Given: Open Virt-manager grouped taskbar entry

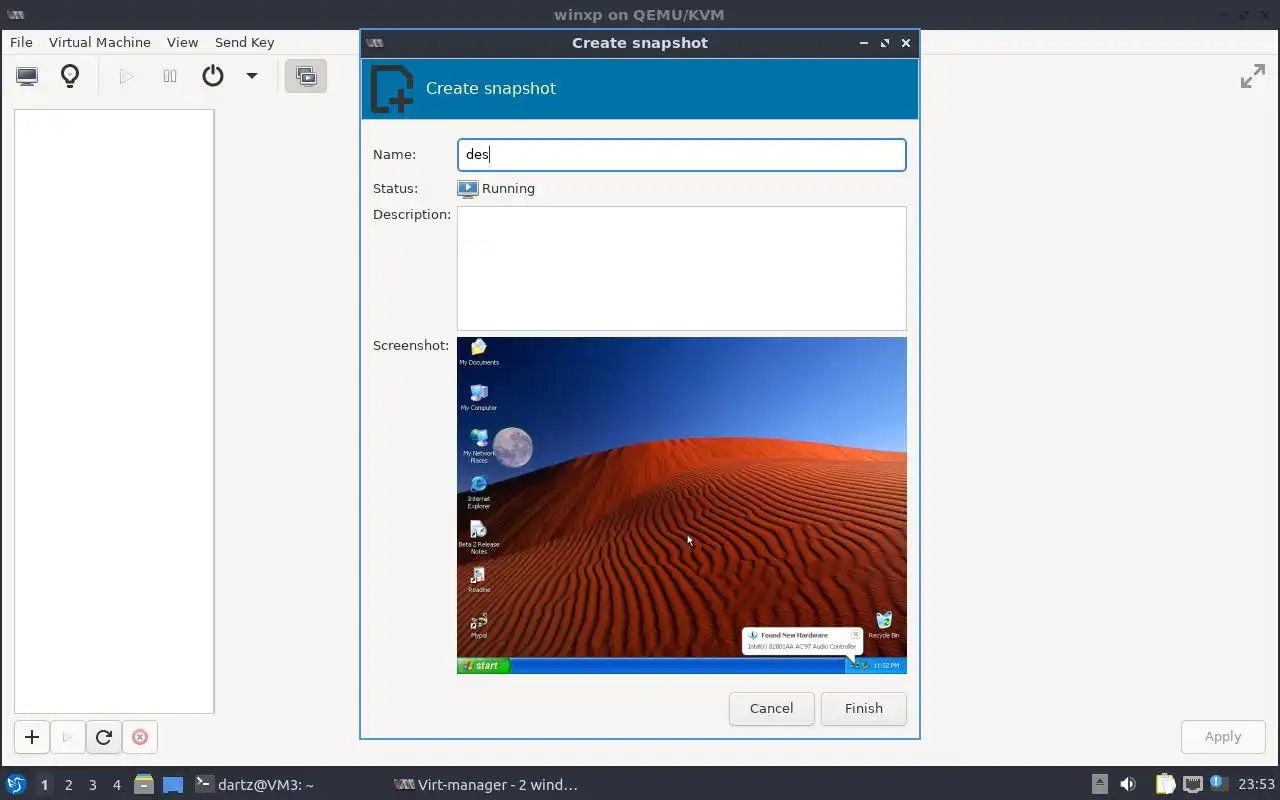Looking at the screenshot, I should pyautogui.click(x=487, y=785).
